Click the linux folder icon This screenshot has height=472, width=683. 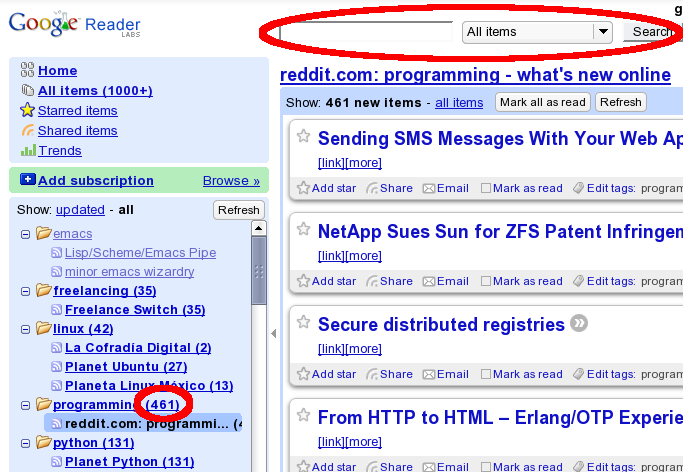coord(44,328)
